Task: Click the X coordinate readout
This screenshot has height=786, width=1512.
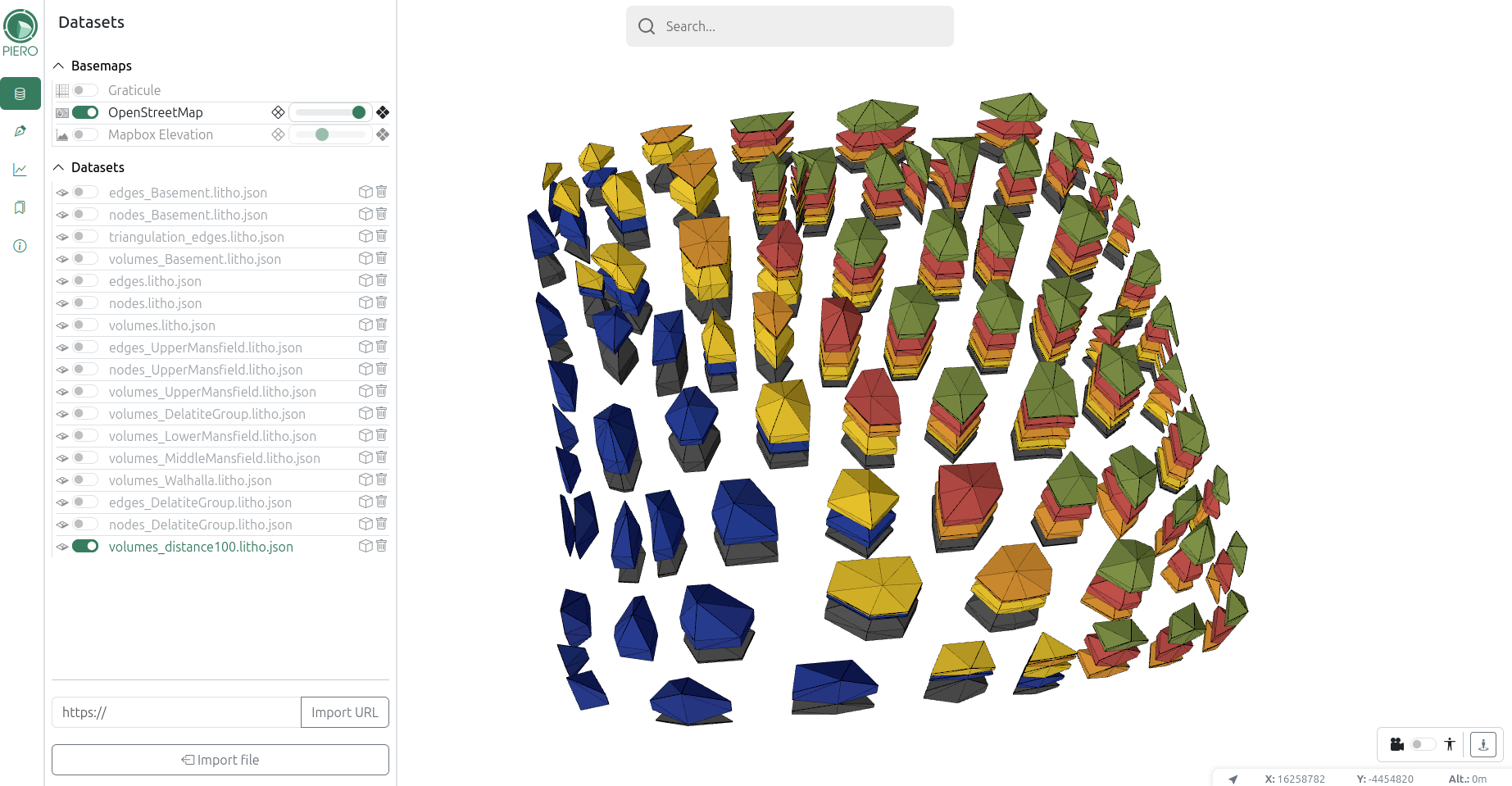Action: 1295,779
